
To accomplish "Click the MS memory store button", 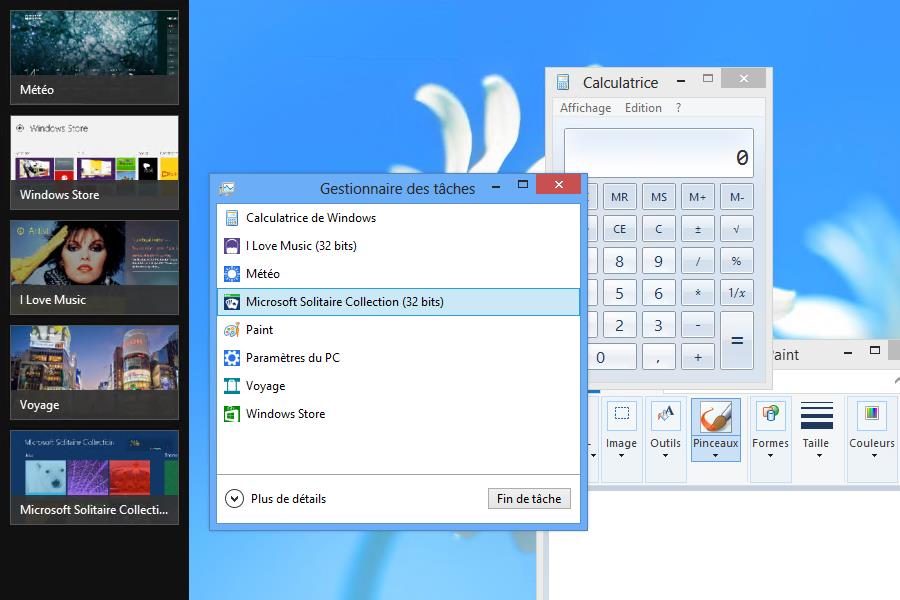I will pyautogui.click(x=659, y=197).
